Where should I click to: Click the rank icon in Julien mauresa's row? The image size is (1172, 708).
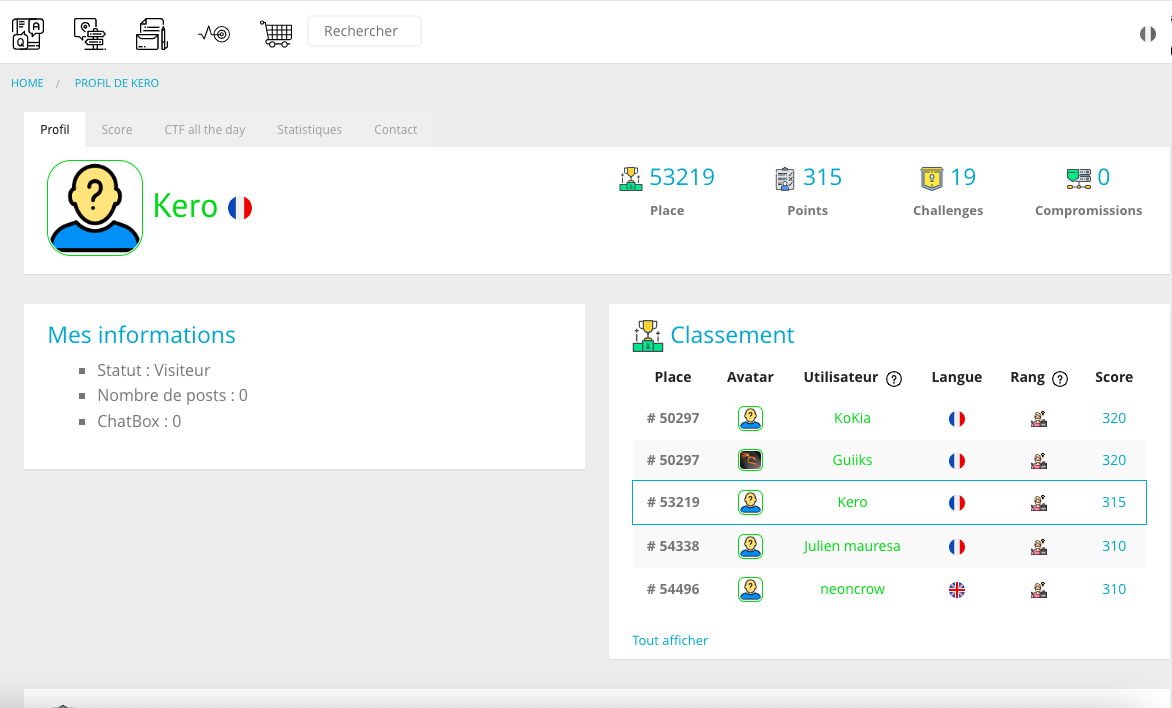click(1039, 547)
